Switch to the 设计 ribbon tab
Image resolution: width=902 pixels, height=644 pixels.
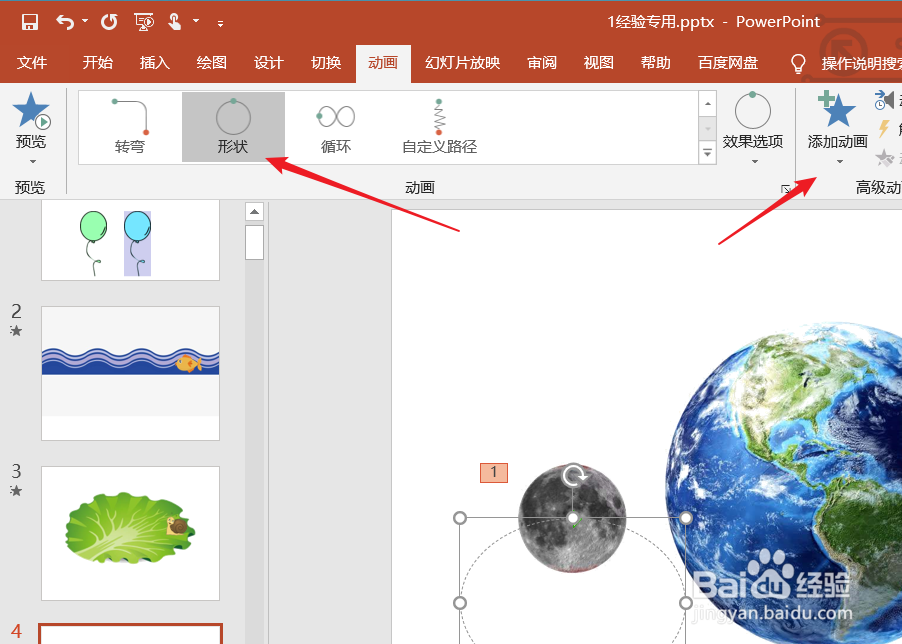(x=269, y=63)
